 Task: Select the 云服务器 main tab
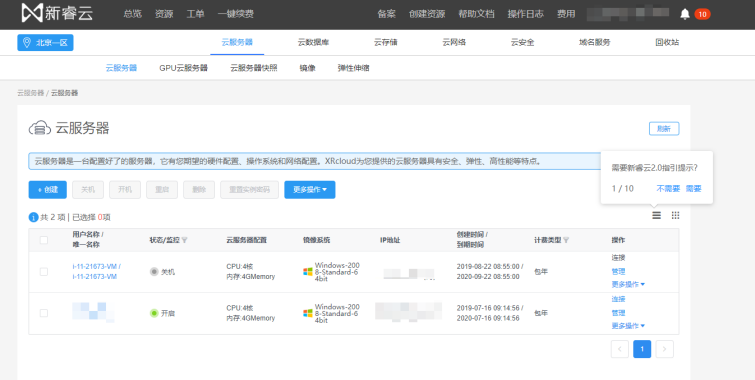click(237, 42)
